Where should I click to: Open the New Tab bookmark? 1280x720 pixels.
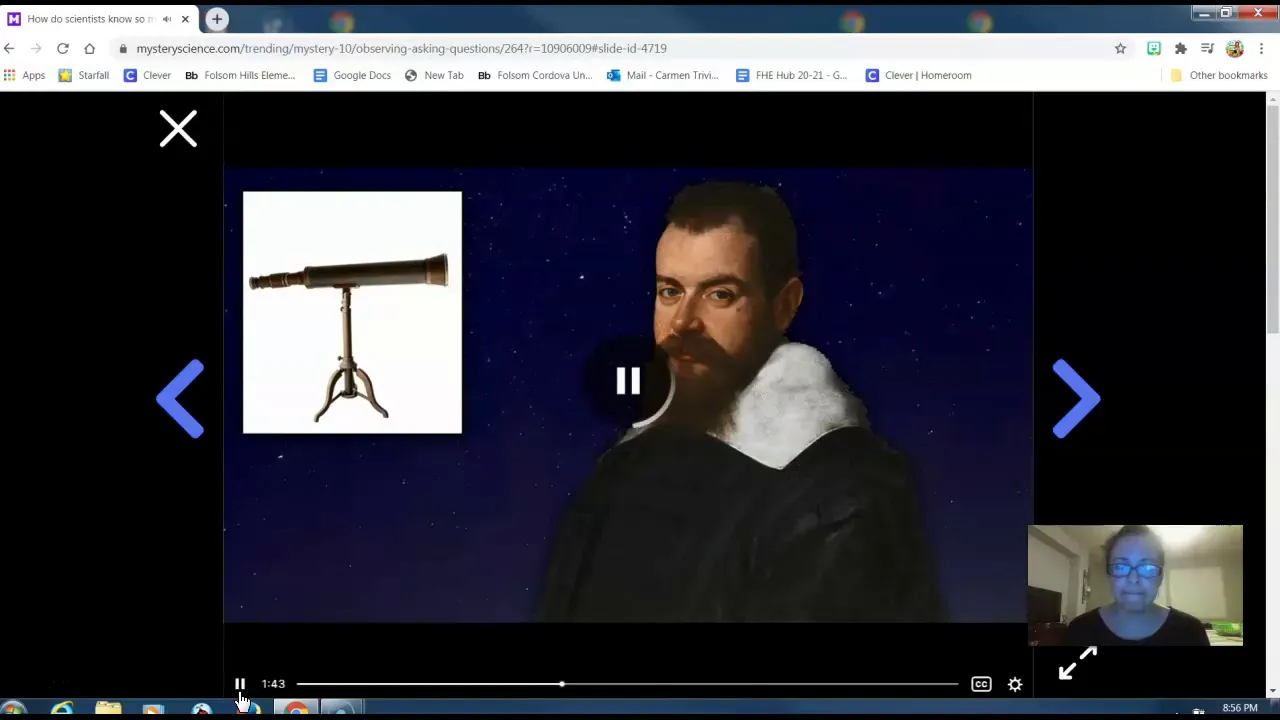click(x=434, y=75)
